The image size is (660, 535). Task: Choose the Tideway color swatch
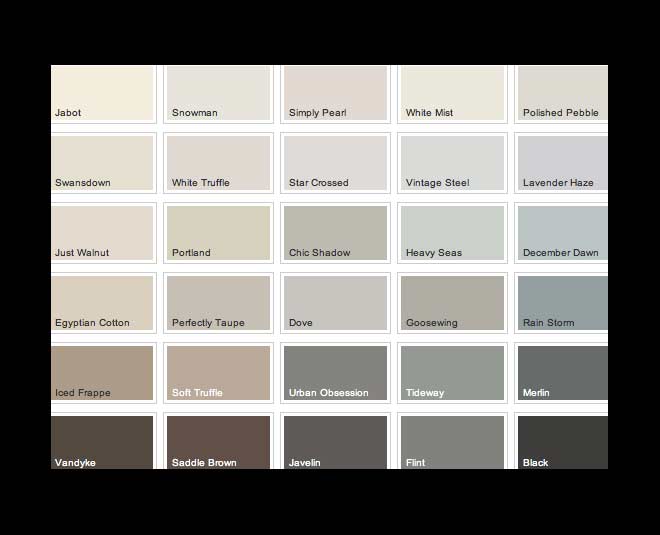point(452,373)
